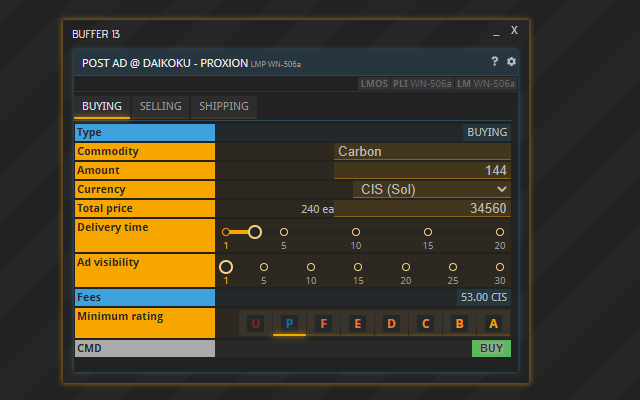Set Ad visibility to 5
This screenshot has width=640, height=400.
[x=264, y=267]
